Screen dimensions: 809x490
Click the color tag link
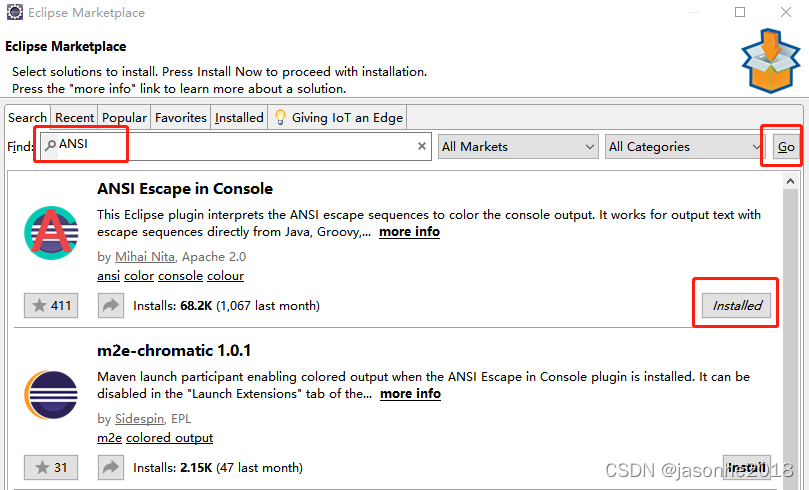139,275
